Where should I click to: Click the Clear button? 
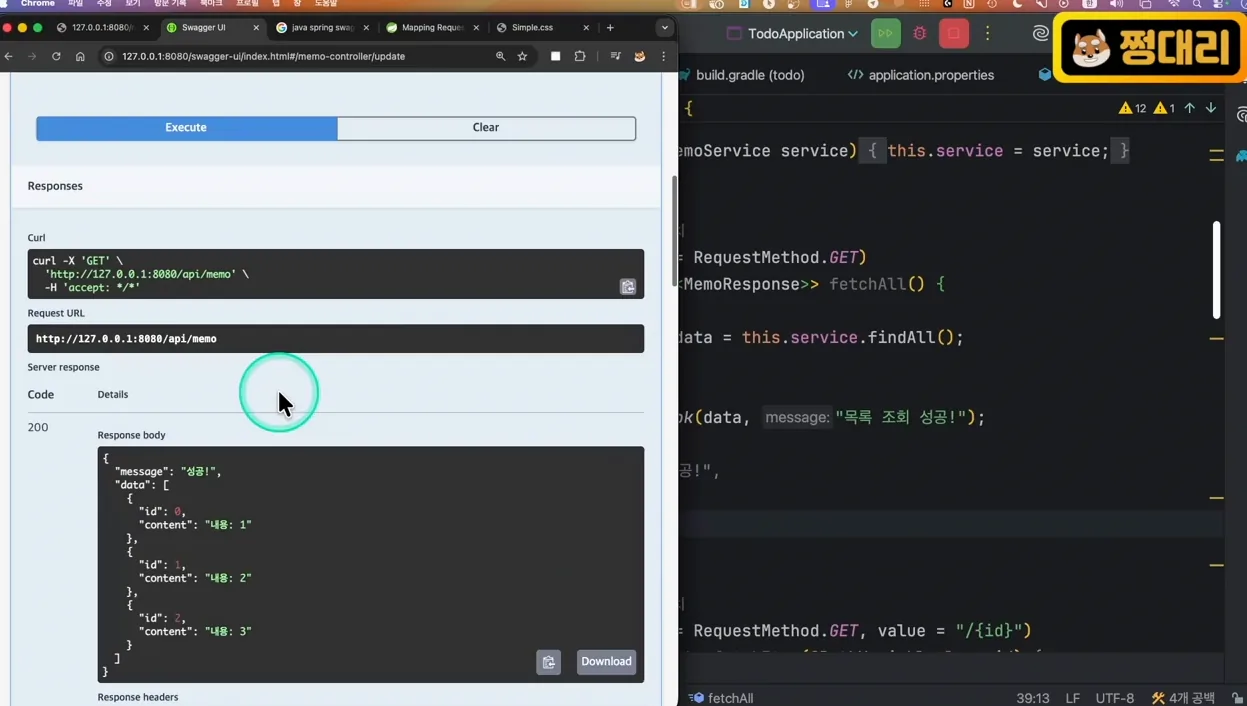tap(486, 128)
